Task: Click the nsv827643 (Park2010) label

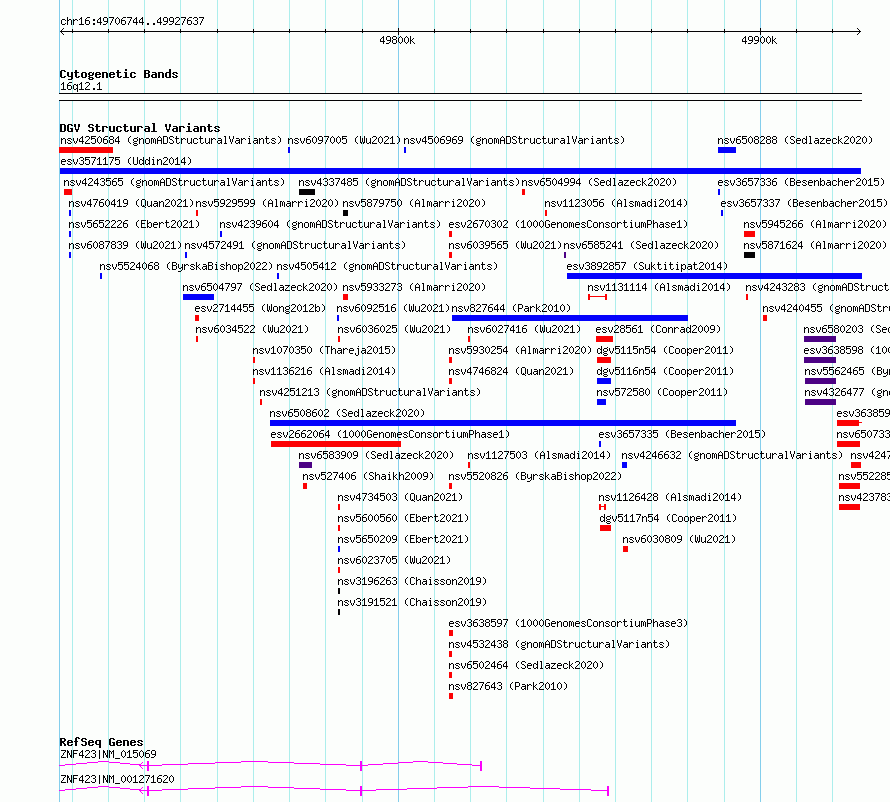Action: pyautogui.click(x=508, y=686)
